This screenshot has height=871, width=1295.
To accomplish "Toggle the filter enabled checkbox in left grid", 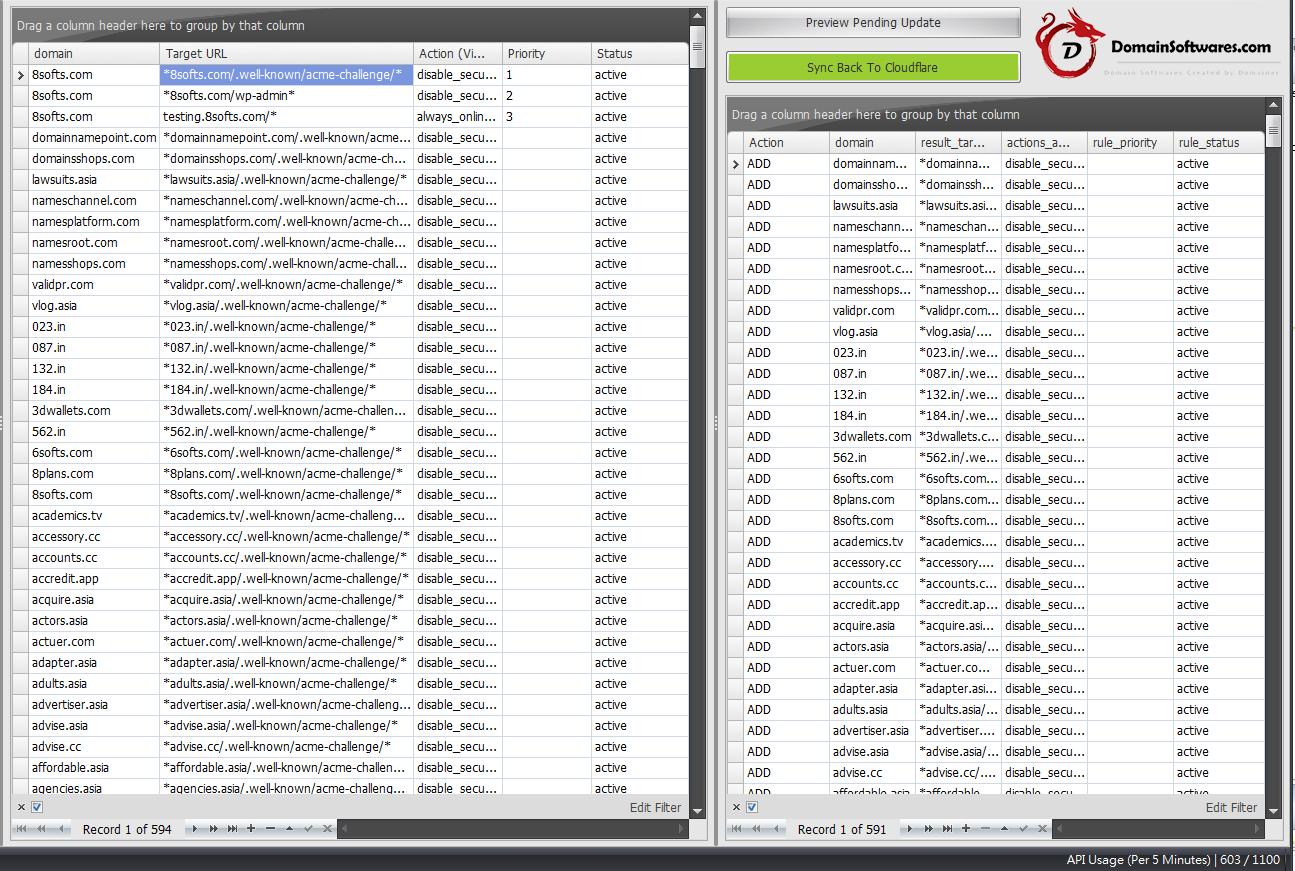I will pos(37,807).
